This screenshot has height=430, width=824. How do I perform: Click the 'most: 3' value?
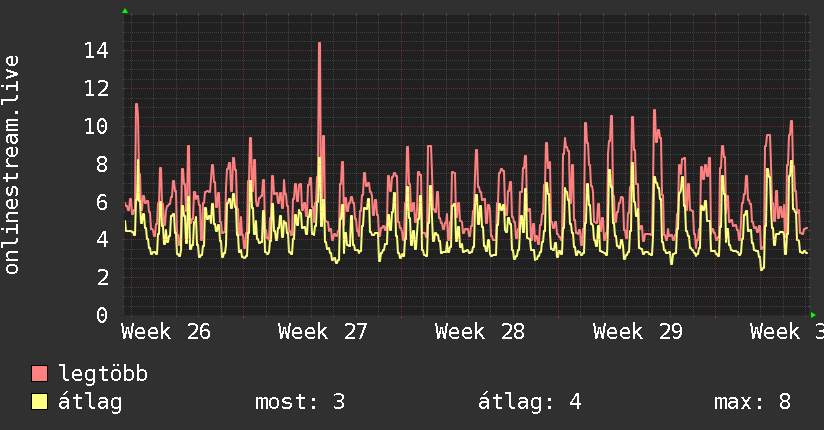[x=300, y=402]
